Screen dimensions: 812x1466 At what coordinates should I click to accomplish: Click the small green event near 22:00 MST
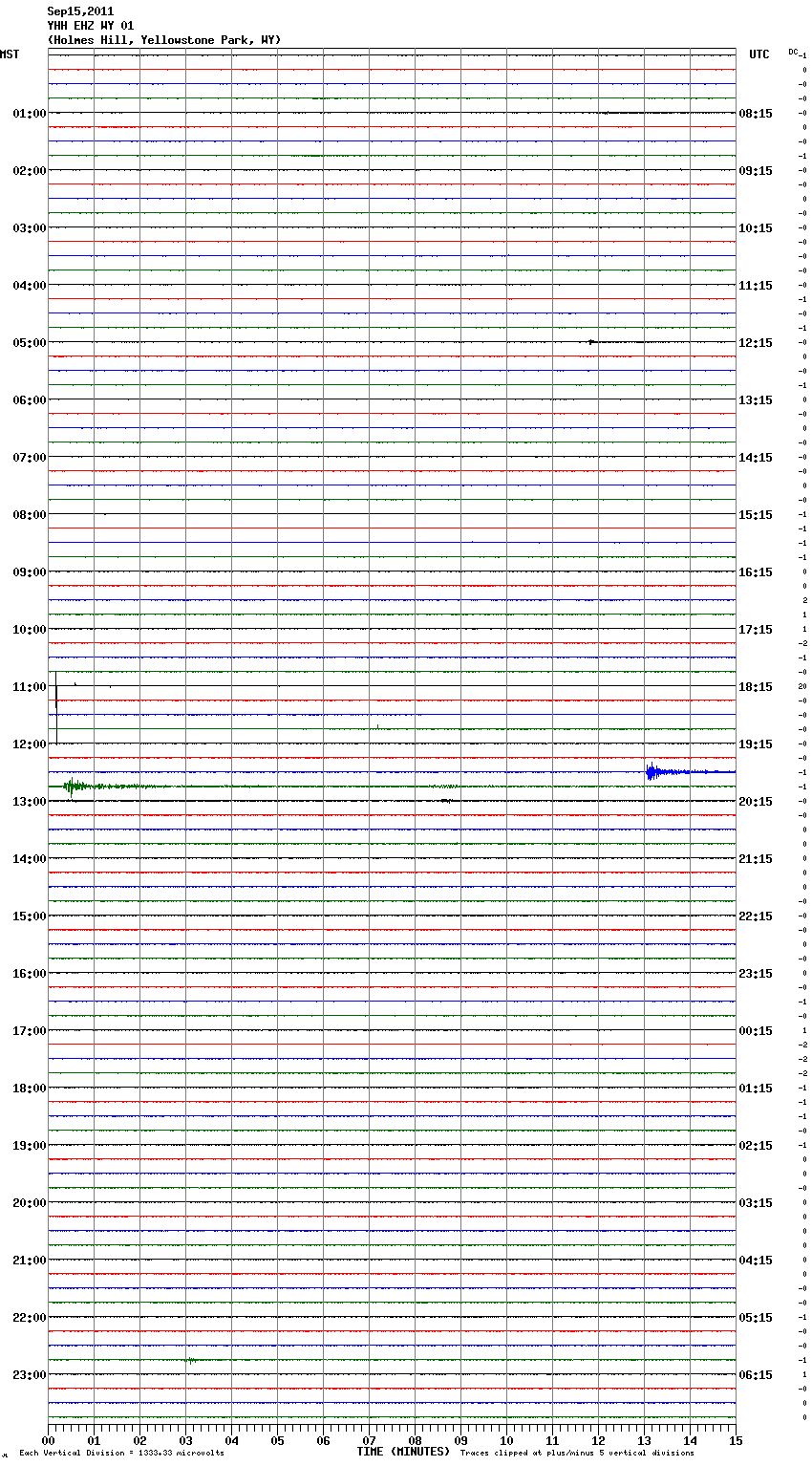click(191, 1359)
